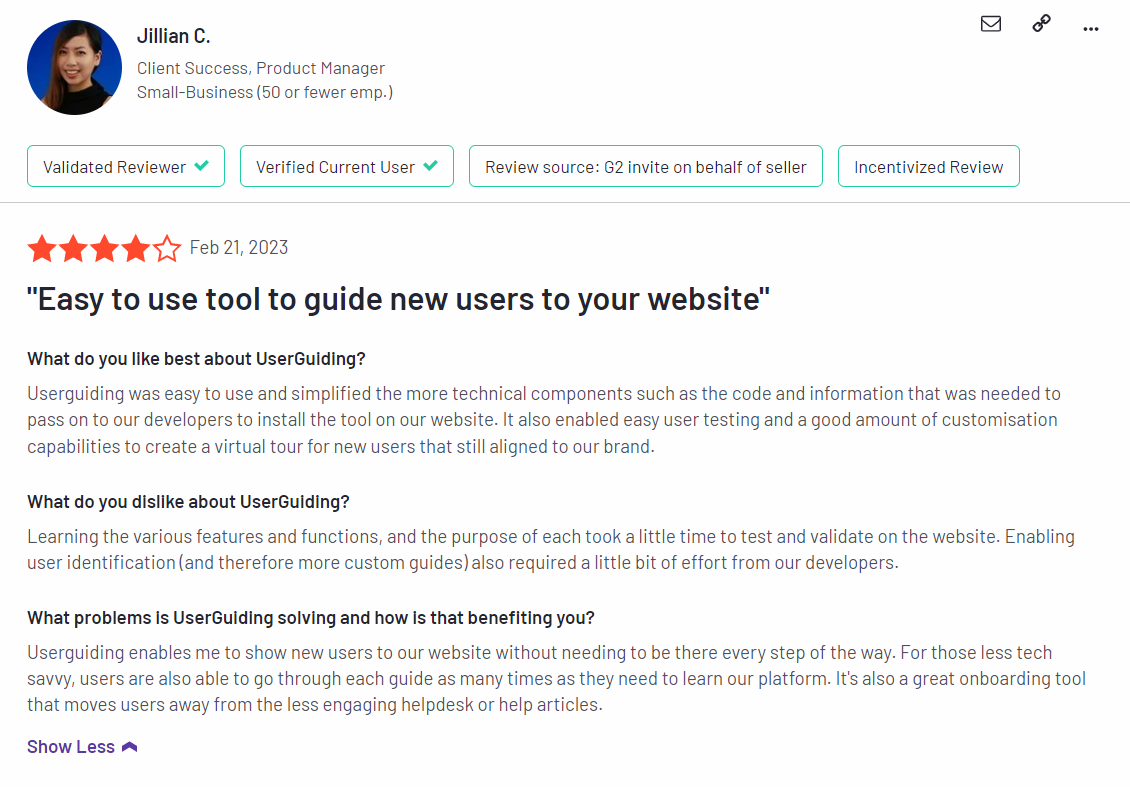Click the Validated Reviewer checkmark
The height and width of the screenshot is (787, 1130).
tap(202, 166)
